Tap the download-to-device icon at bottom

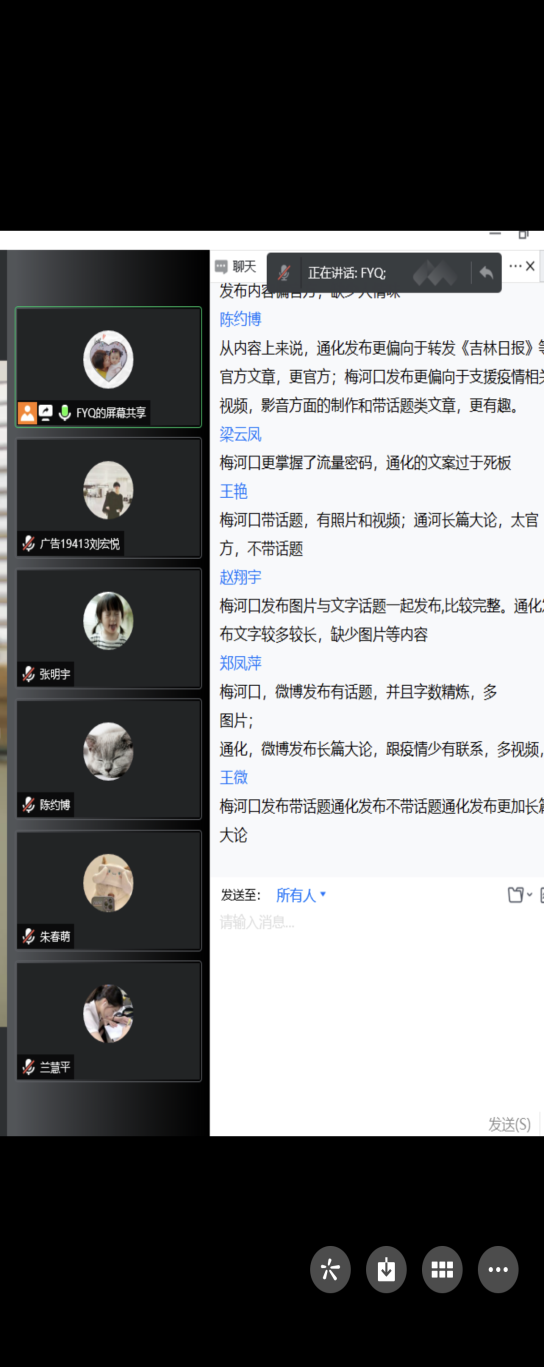point(386,1270)
